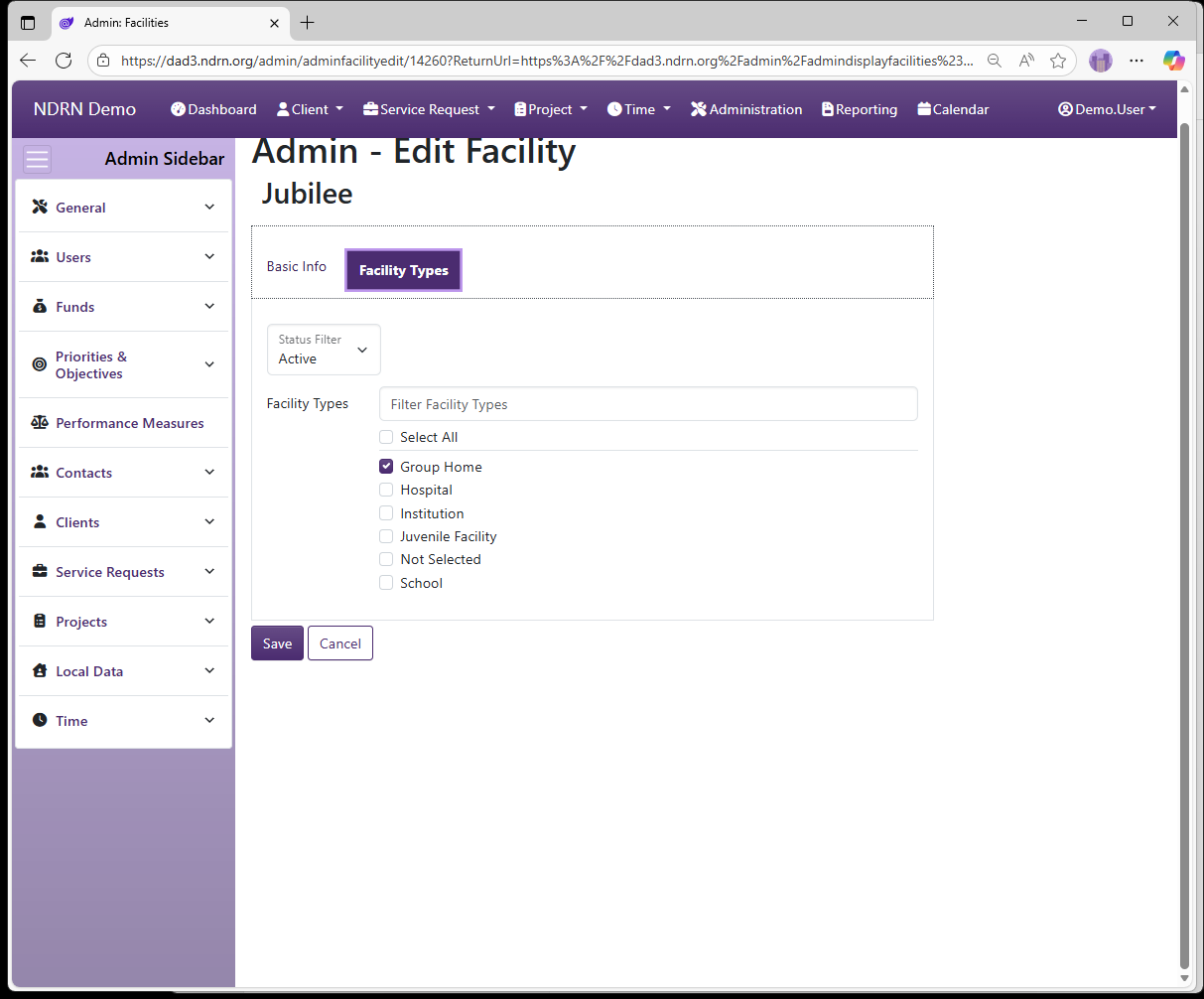Switch to the Basic Info tab
This screenshot has height=999, width=1204.
pos(297,266)
